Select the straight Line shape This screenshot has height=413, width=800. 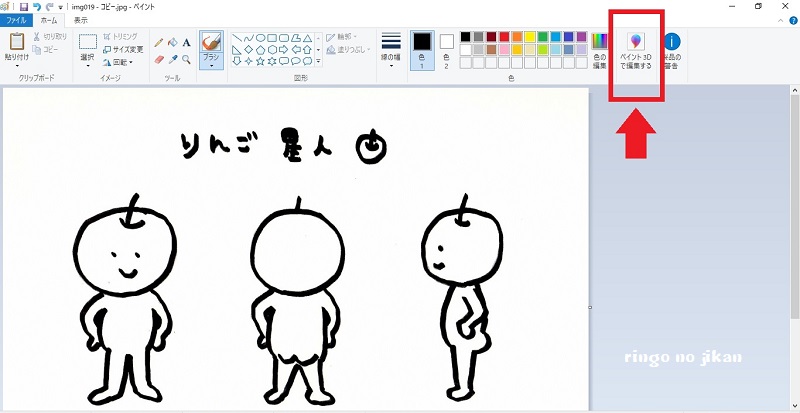click(237, 38)
